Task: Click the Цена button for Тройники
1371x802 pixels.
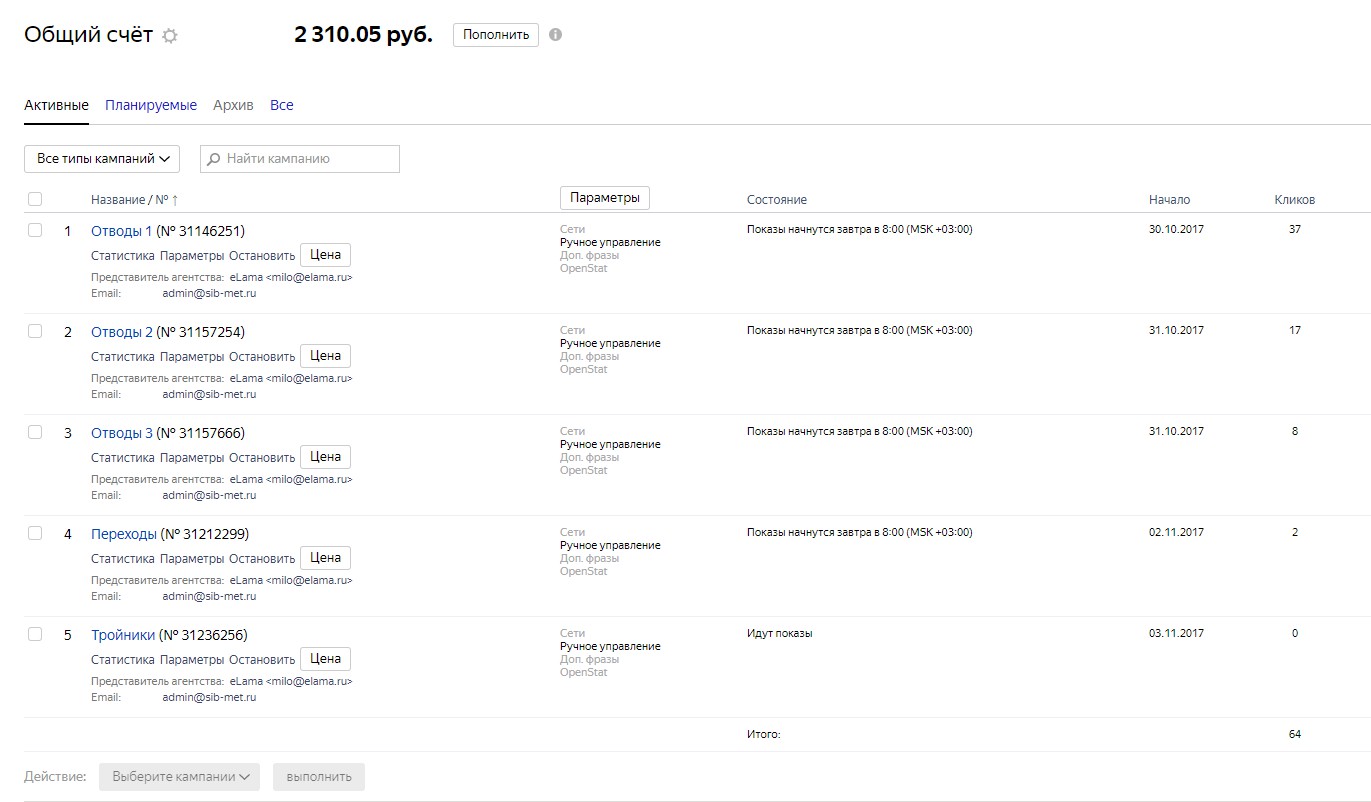Action: pos(326,659)
